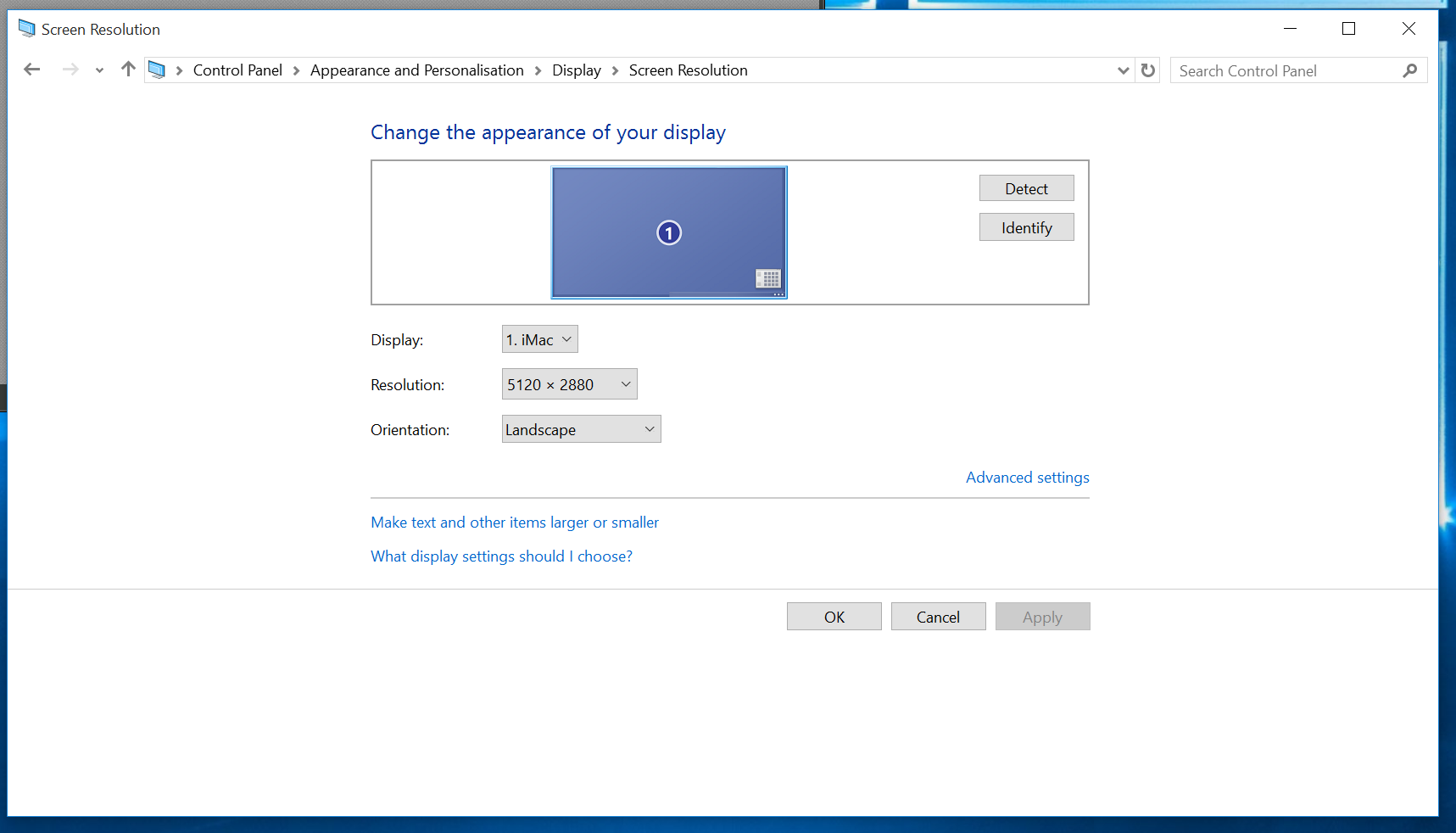Screen dimensions: 1456x833
Task: Click the Identify button
Action: point(1026,227)
